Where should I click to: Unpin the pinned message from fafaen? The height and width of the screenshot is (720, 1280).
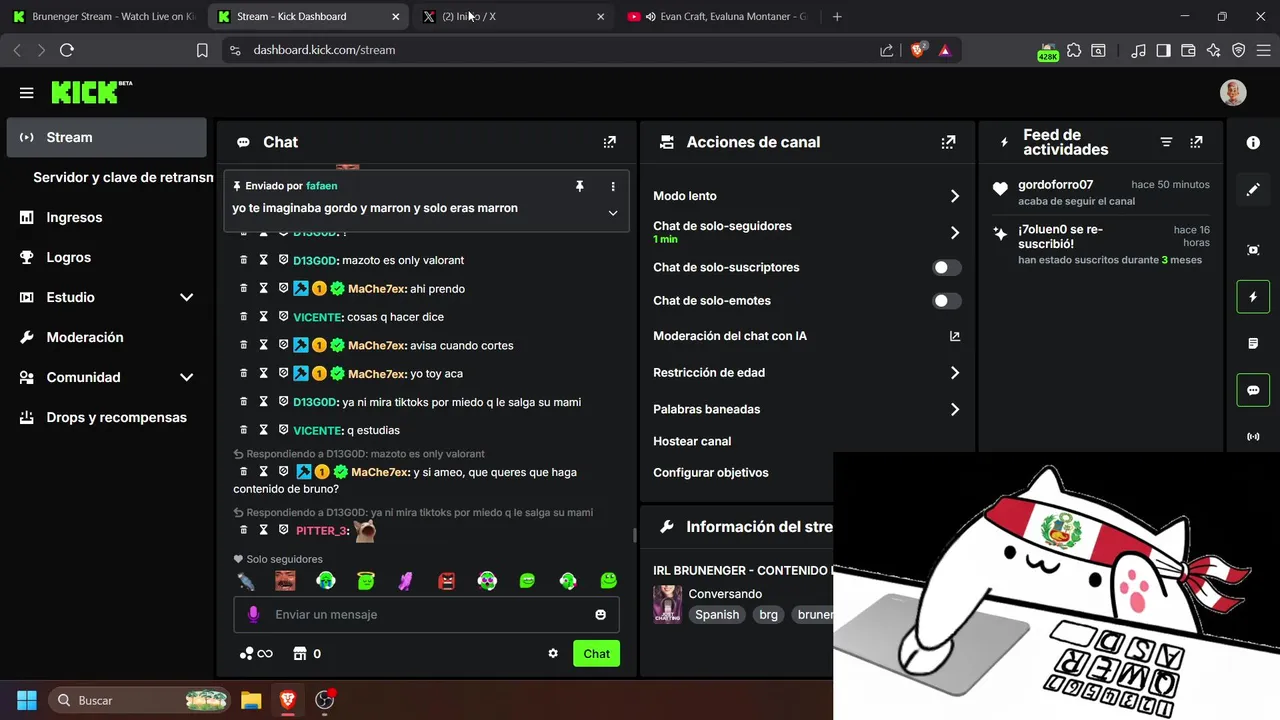click(579, 186)
